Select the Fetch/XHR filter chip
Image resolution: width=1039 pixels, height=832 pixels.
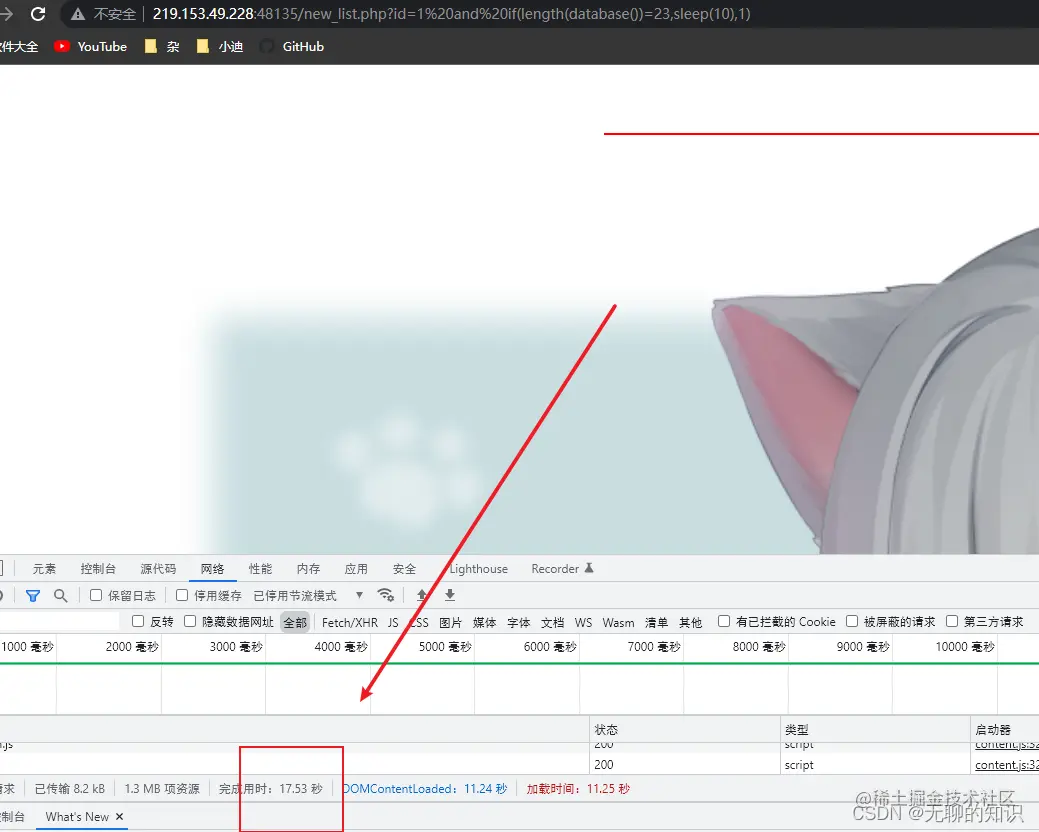[x=349, y=620]
